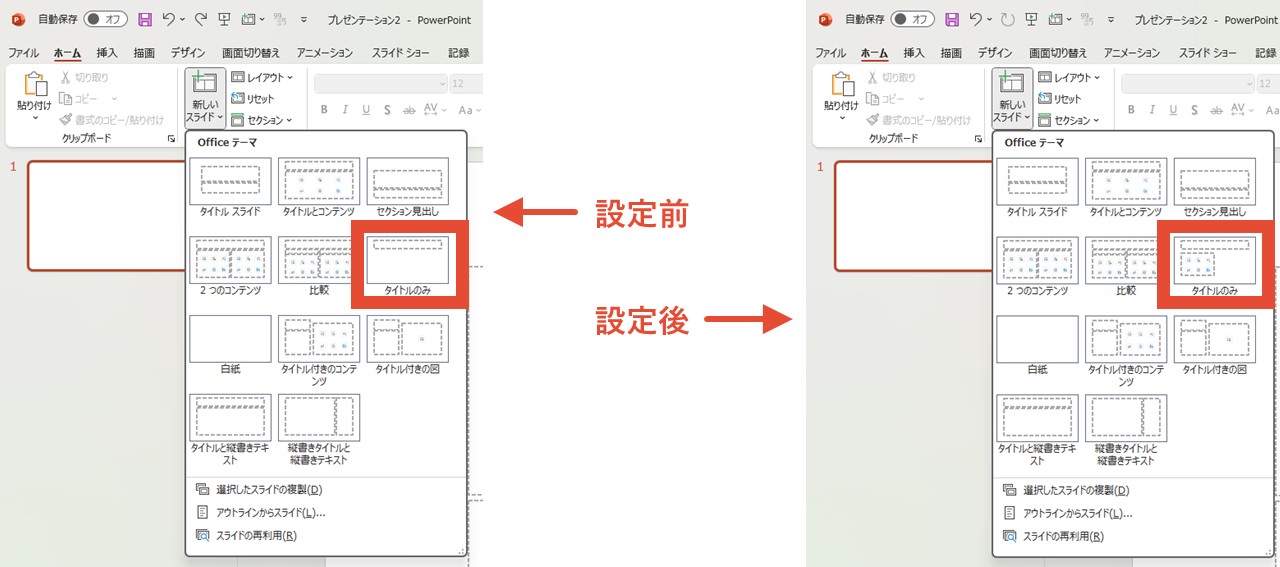Open the 画面切り替え tab in right window
This screenshot has height=567, width=1280.
pyautogui.click(x=1058, y=53)
